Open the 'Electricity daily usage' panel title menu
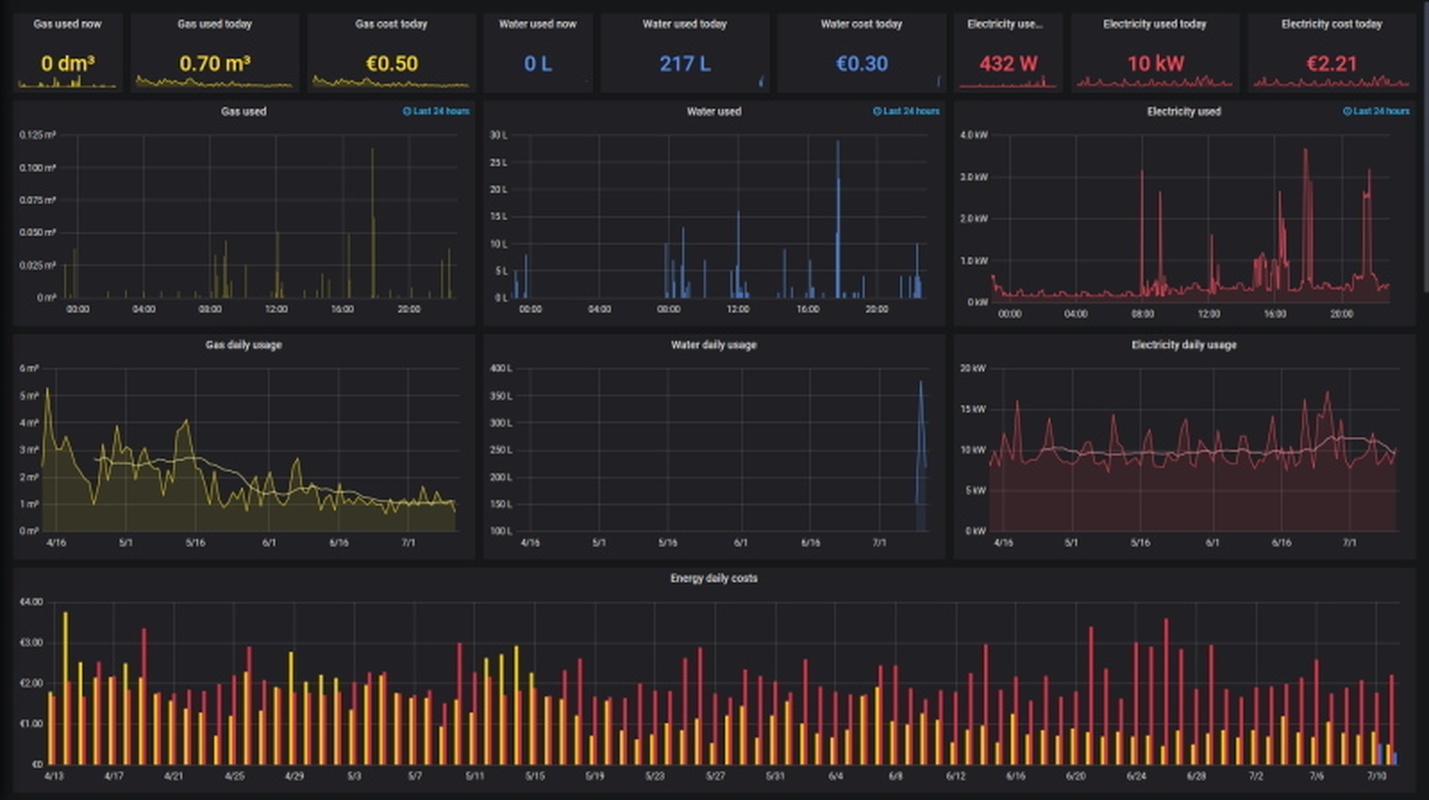This screenshot has height=800, width=1429. pos(1184,345)
